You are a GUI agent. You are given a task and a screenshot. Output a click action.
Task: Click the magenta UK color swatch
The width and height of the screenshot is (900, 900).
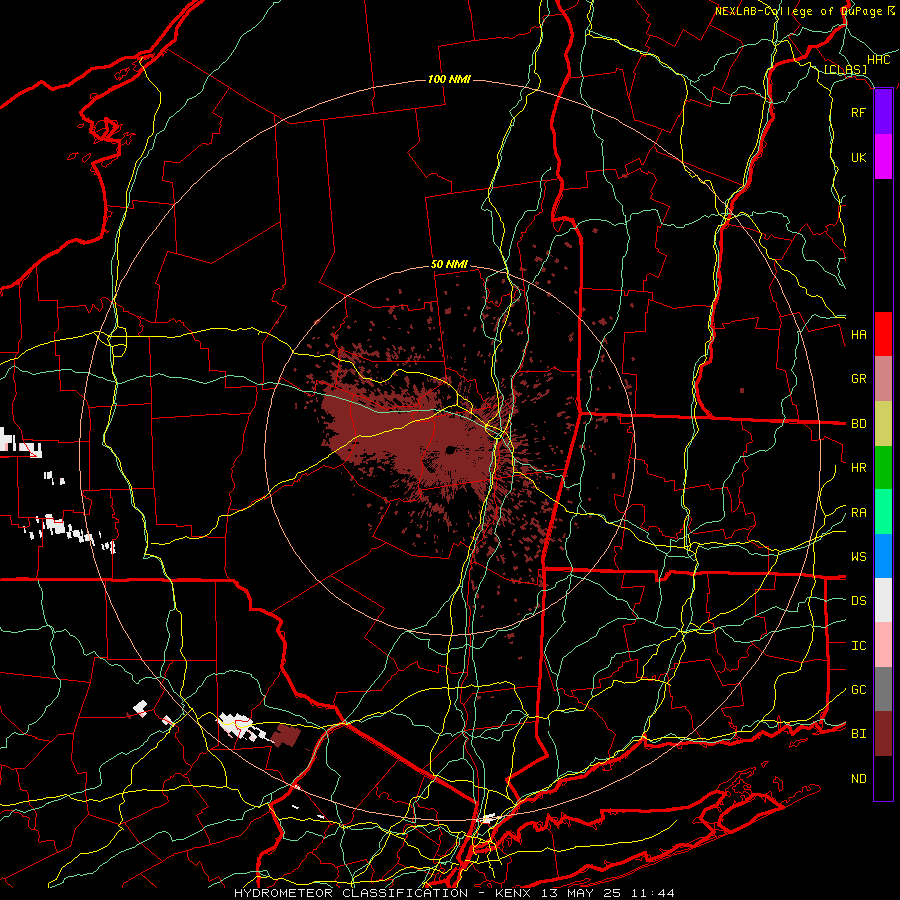[x=883, y=157]
